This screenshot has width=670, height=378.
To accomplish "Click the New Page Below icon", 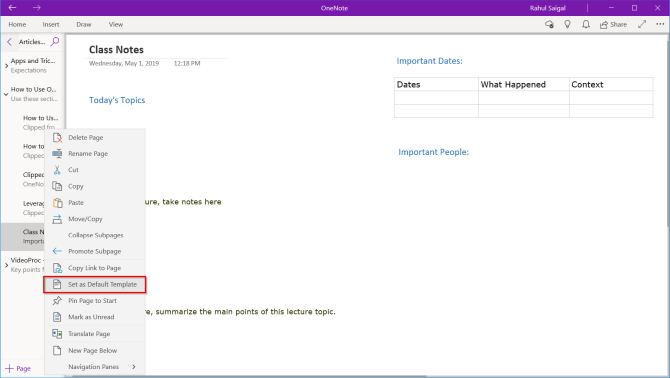I will pyautogui.click(x=57, y=350).
